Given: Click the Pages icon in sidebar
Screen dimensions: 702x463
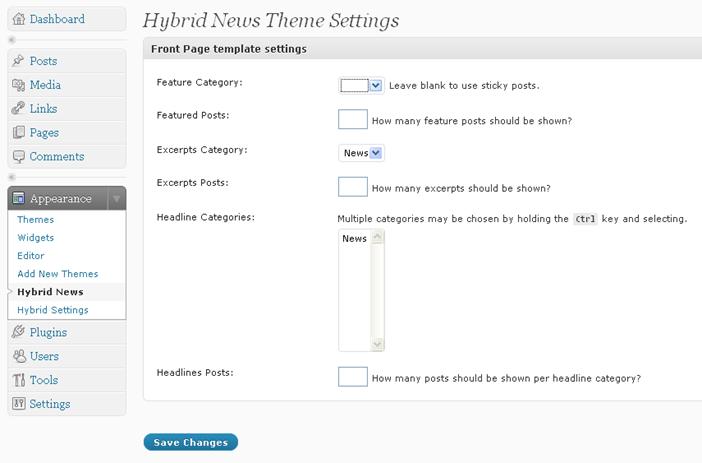Looking at the screenshot, I should [18, 132].
